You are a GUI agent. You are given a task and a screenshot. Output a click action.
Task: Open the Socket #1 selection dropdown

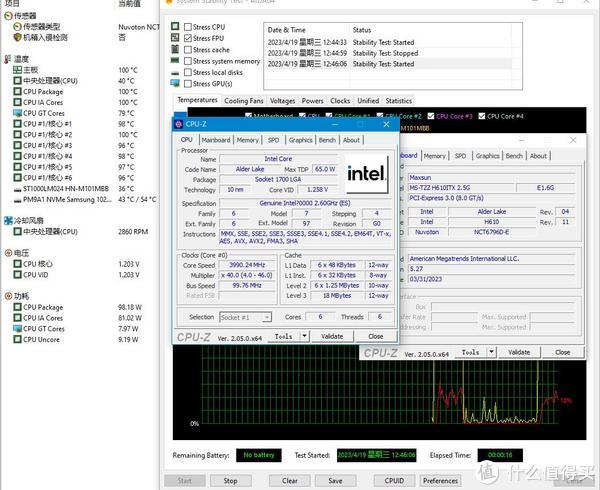(246, 317)
